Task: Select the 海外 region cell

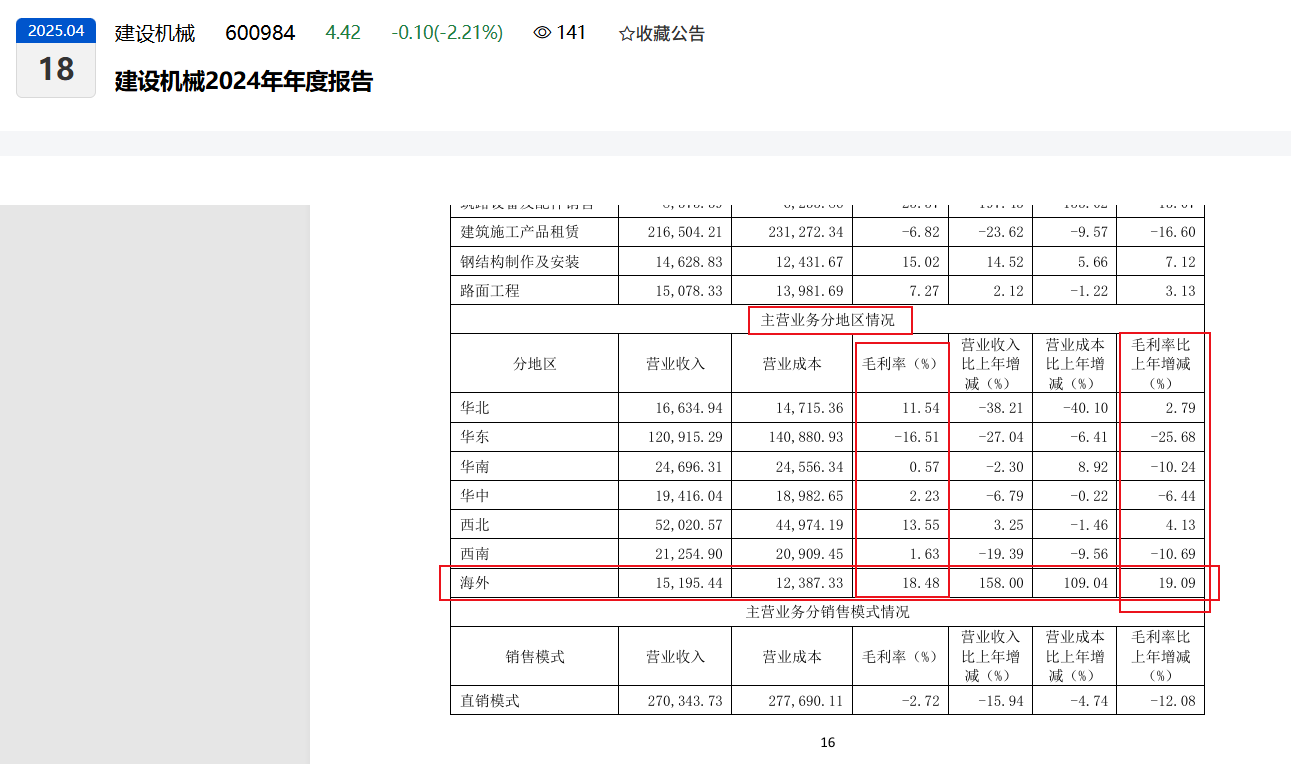Action: (475, 582)
